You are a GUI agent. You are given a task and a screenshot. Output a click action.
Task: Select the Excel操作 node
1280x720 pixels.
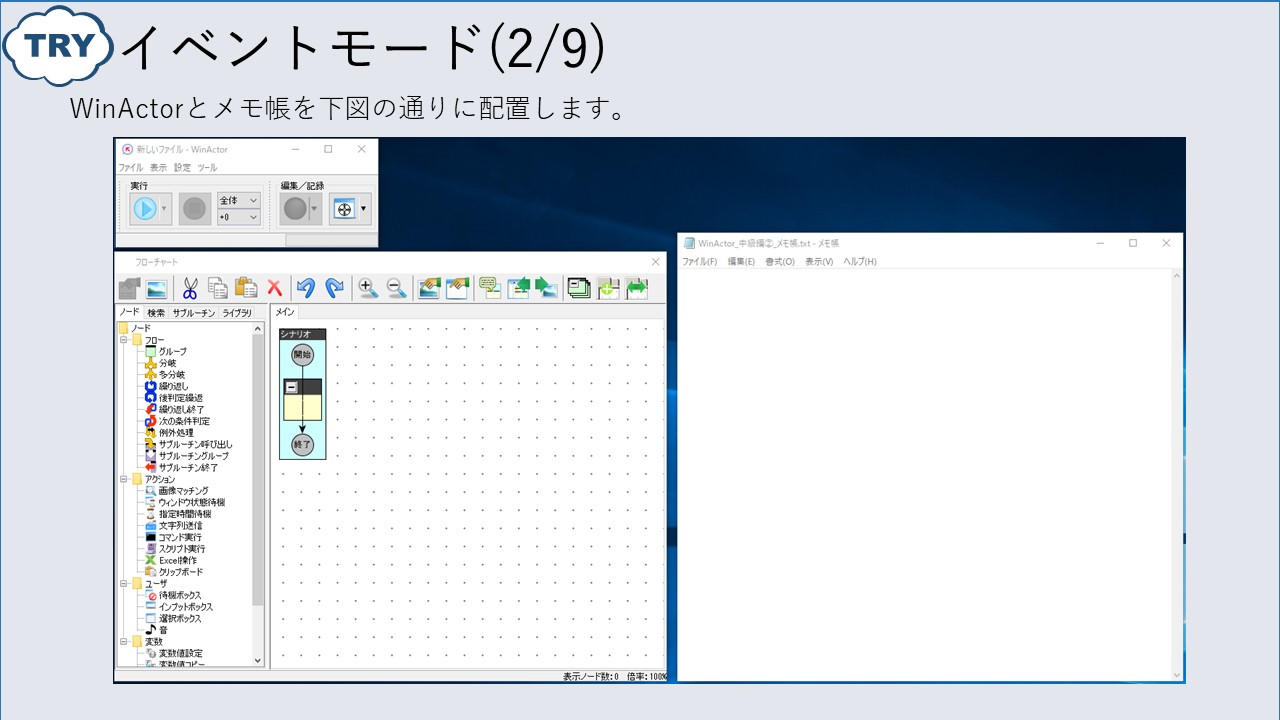(x=178, y=560)
